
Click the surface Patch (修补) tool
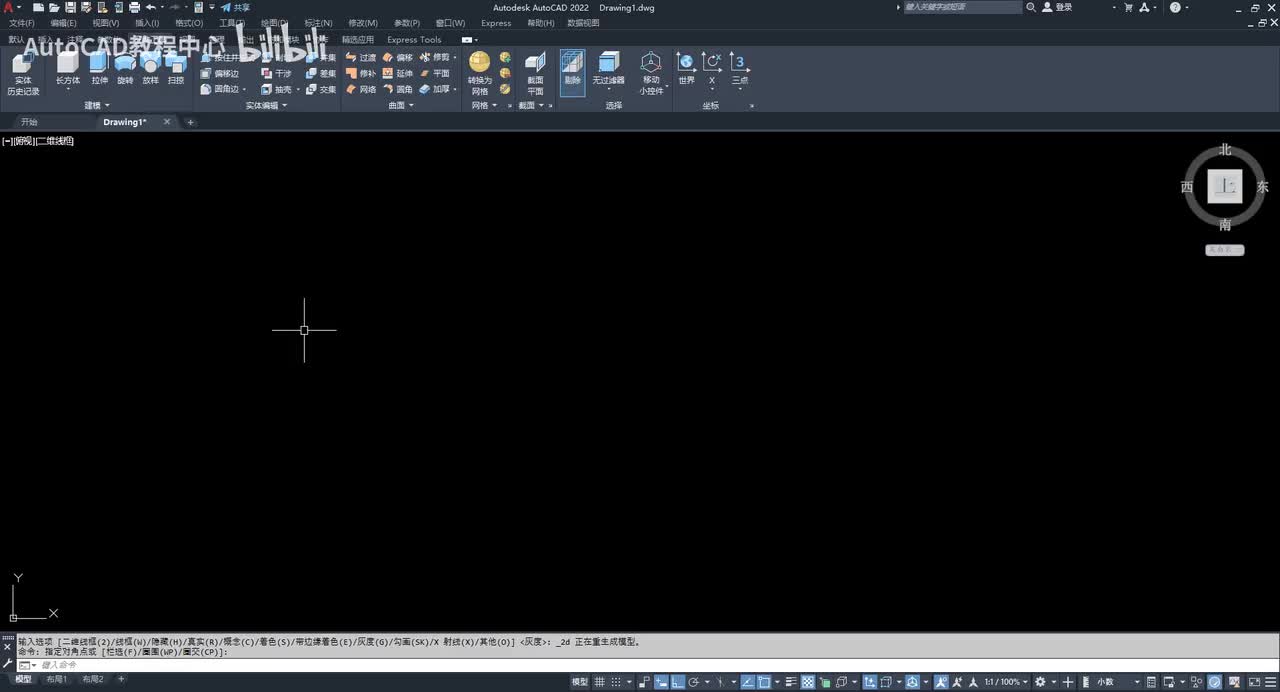pyautogui.click(x=361, y=74)
